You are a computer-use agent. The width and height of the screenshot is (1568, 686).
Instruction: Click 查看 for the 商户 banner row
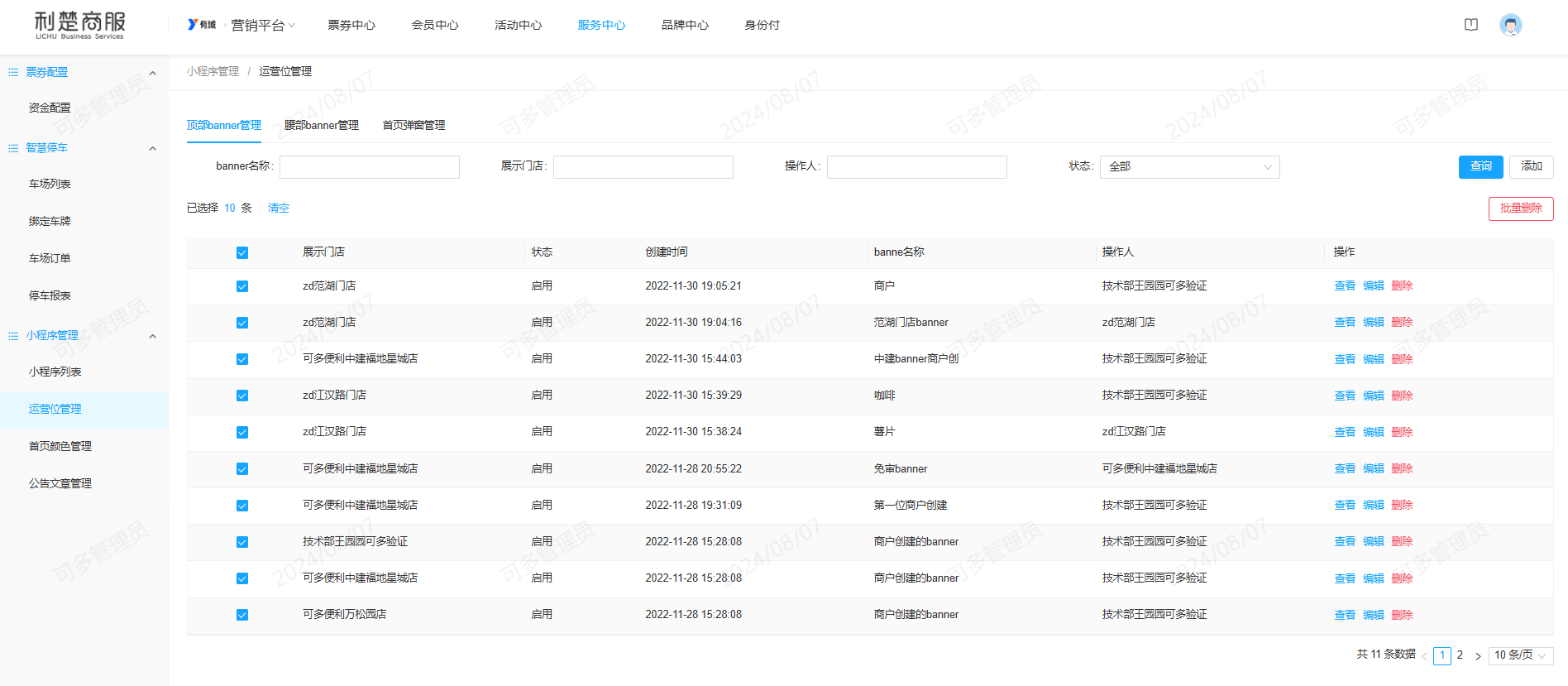click(1345, 286)
